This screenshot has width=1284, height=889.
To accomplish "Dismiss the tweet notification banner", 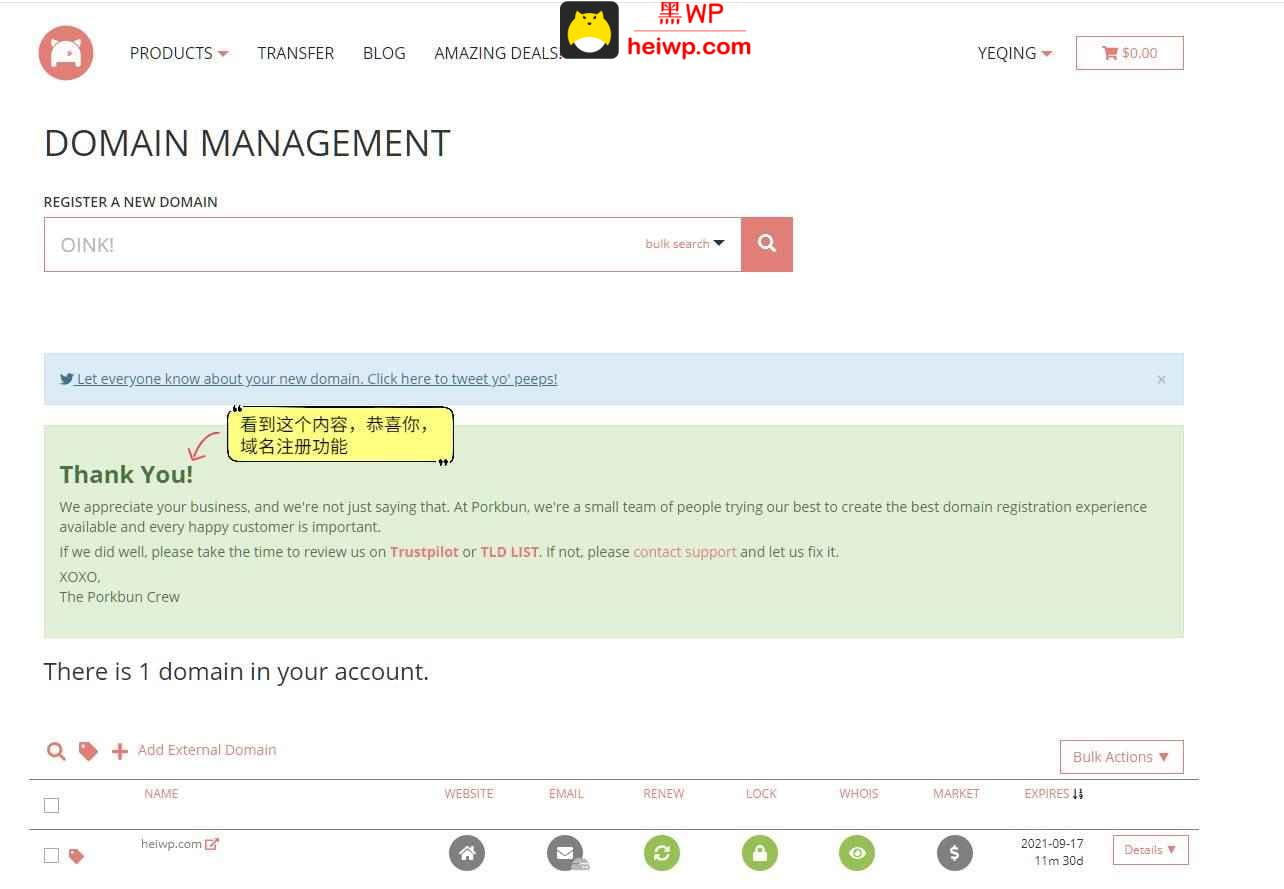I will [1161, 380].
